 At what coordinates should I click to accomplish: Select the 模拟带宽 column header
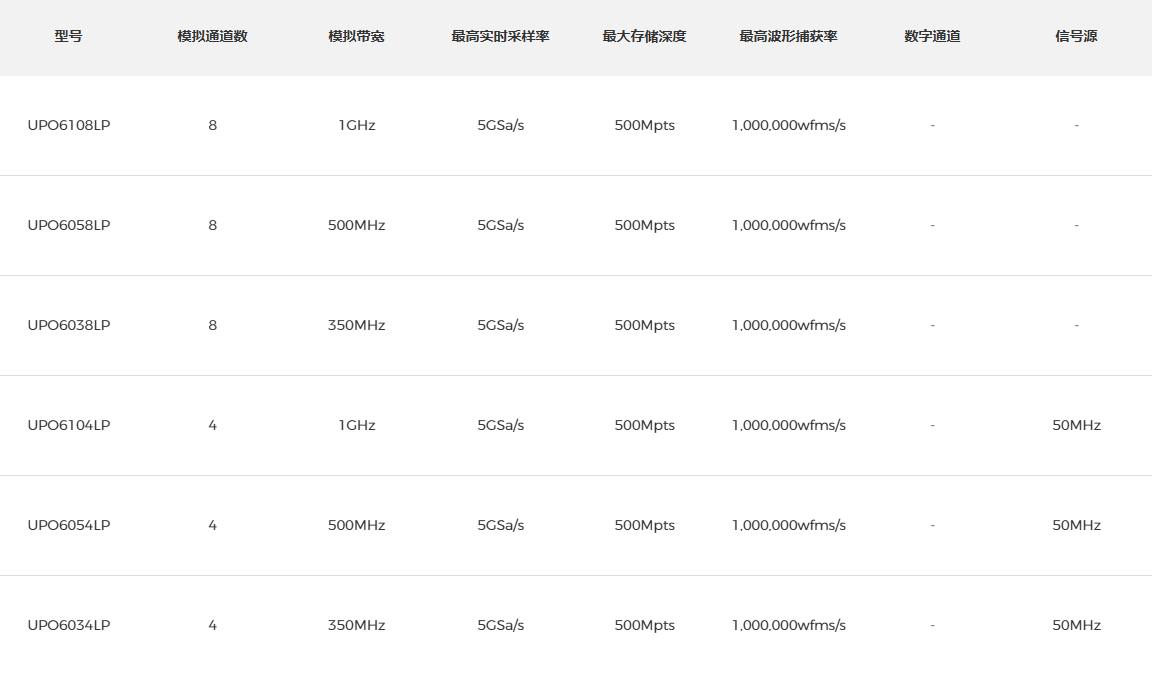(x=356, y=36)
